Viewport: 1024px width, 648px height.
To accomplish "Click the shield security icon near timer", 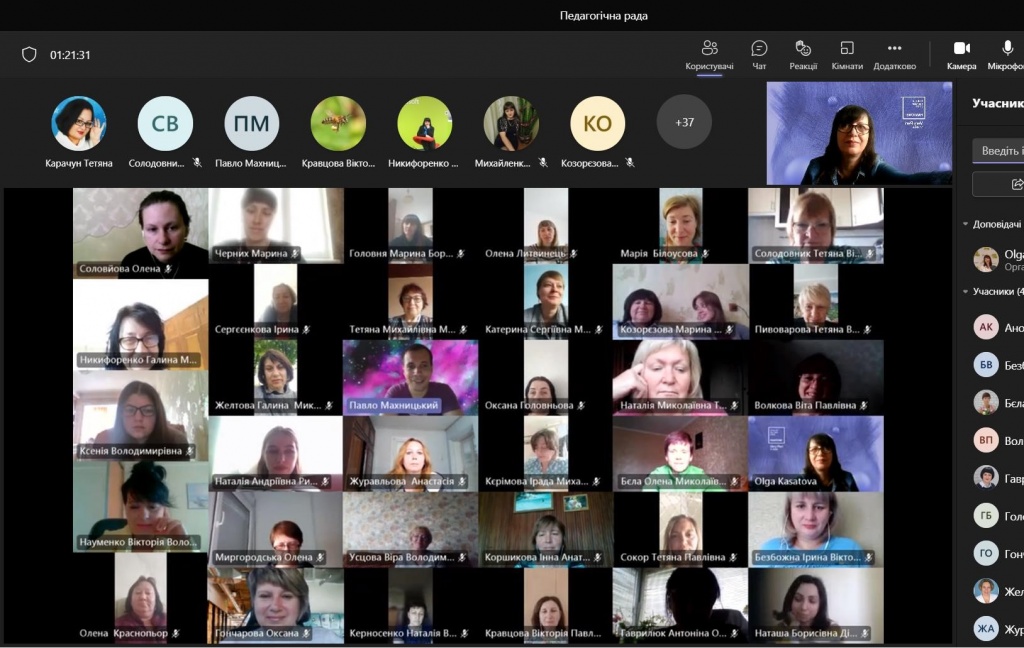I will click(29, 55).
